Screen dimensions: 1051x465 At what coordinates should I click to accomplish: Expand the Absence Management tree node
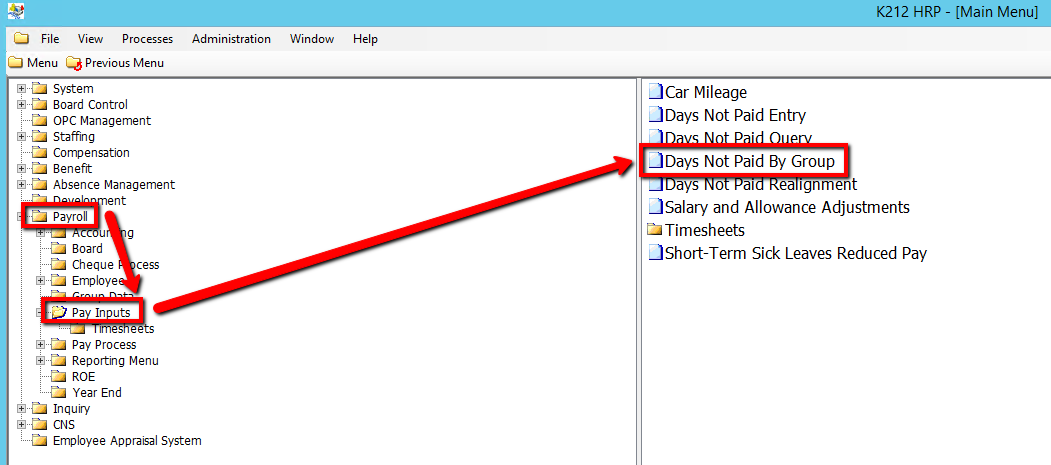point(21,185)
